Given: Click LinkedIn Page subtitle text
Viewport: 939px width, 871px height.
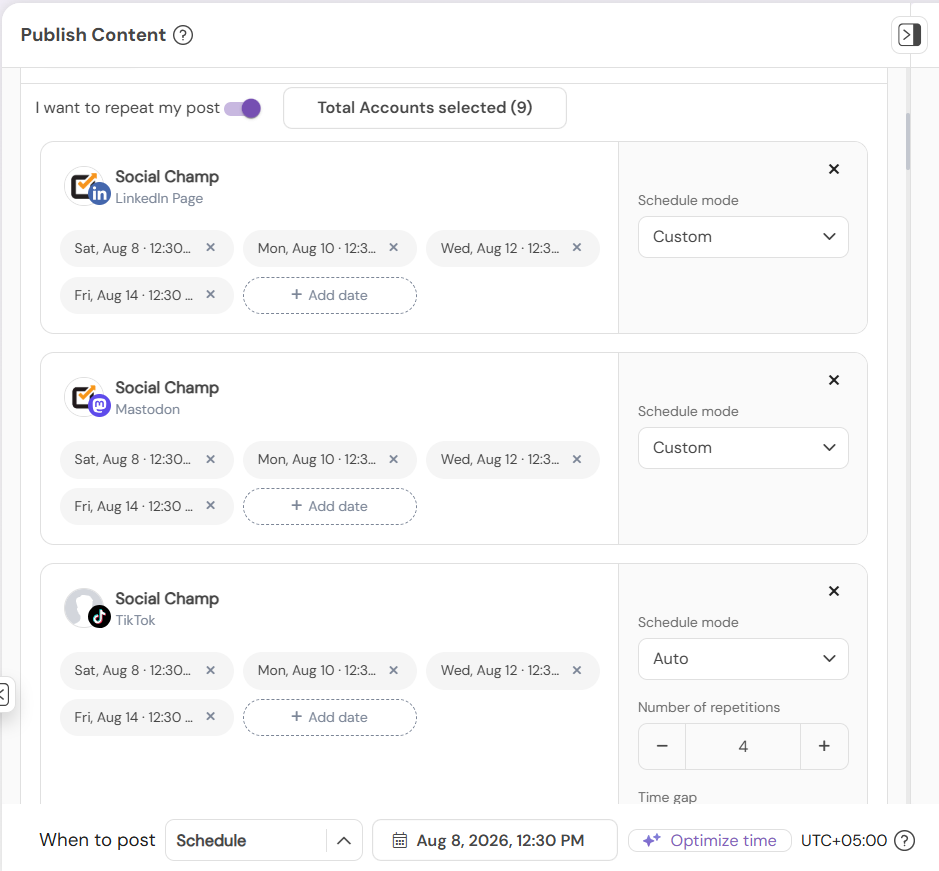Looking at the screenshot, I should tap(159, 198).
